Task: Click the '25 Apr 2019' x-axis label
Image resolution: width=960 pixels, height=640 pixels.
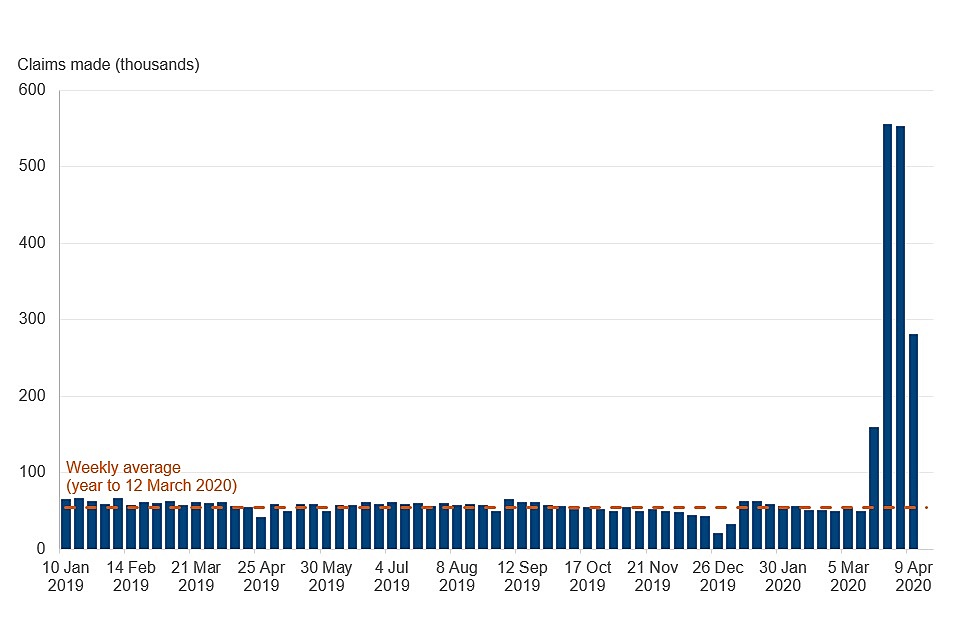Action: tap(261, 576)
